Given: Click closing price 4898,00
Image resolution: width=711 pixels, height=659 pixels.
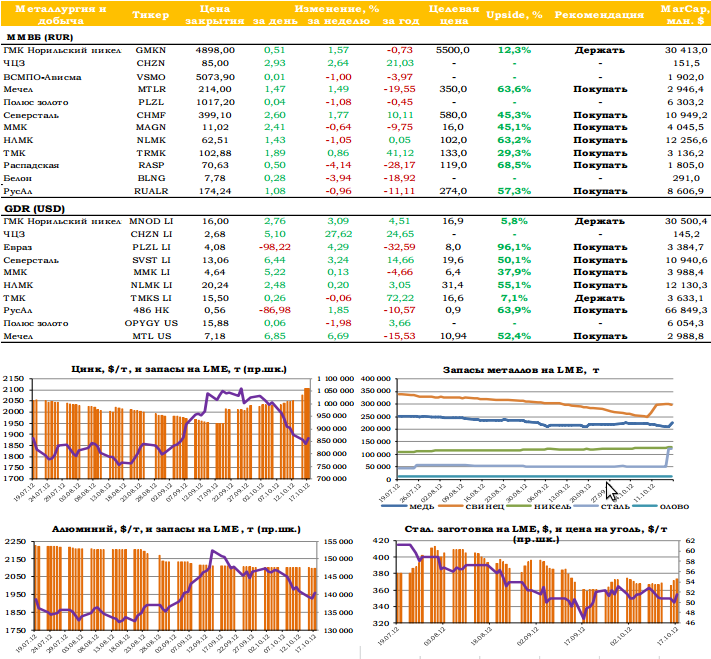Looking at the screenshot, I should click(215, 50).
